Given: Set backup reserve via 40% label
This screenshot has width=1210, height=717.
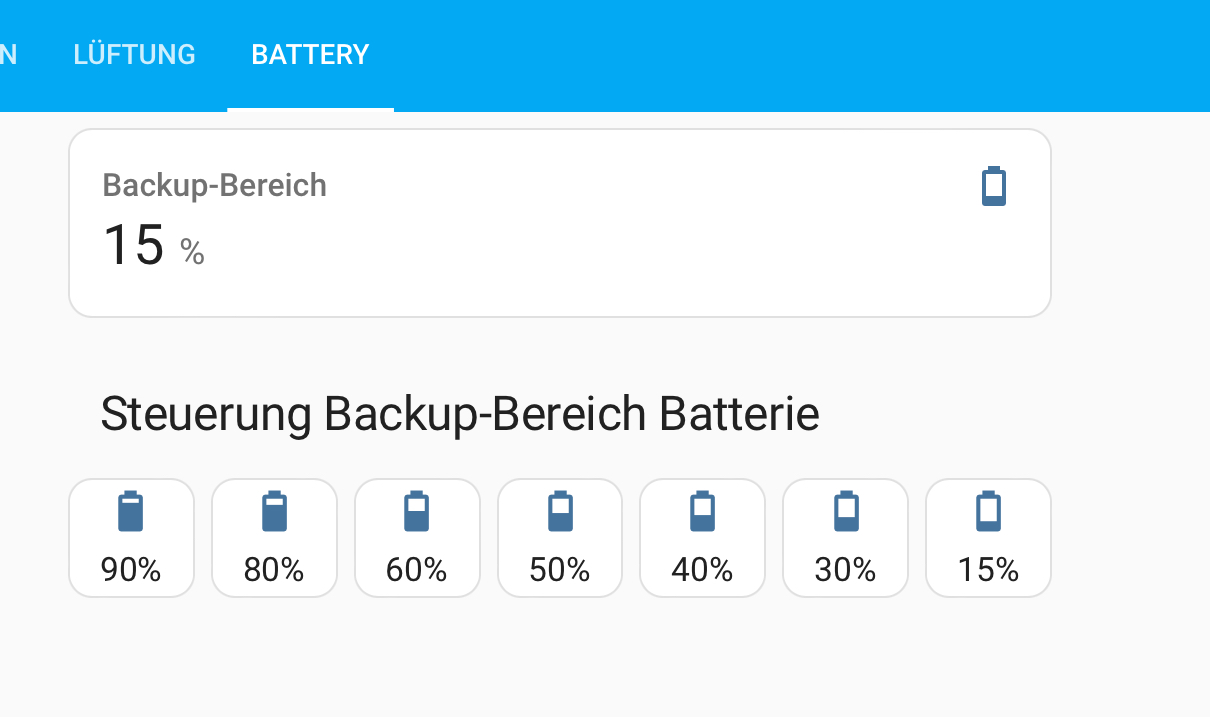Looking at the screenshot, I should [702, 570].
